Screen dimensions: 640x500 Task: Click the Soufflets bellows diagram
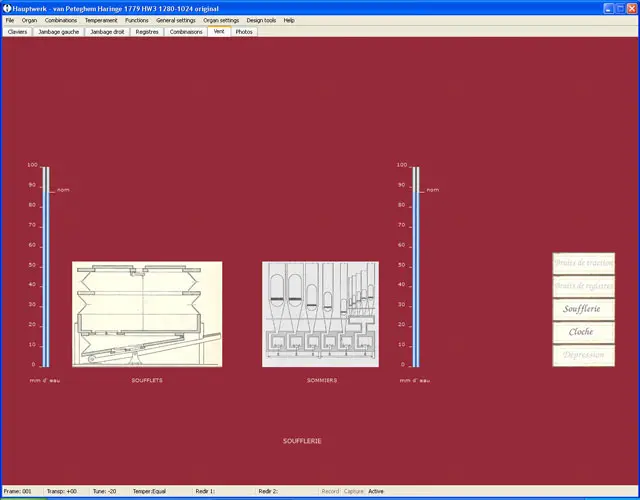pyautogui.click(x=147, y=314)
